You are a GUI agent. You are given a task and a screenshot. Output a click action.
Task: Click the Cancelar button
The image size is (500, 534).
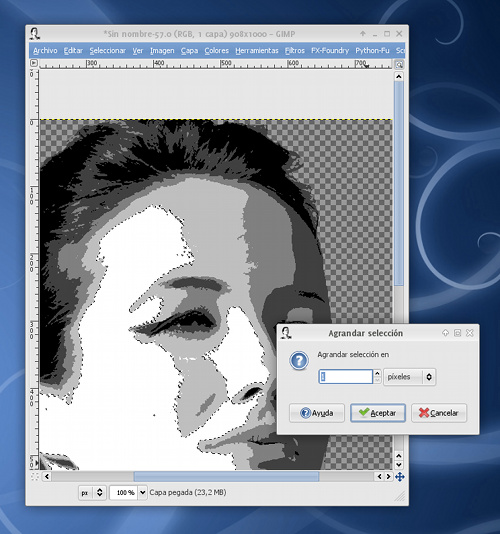[x=439, y=413]
